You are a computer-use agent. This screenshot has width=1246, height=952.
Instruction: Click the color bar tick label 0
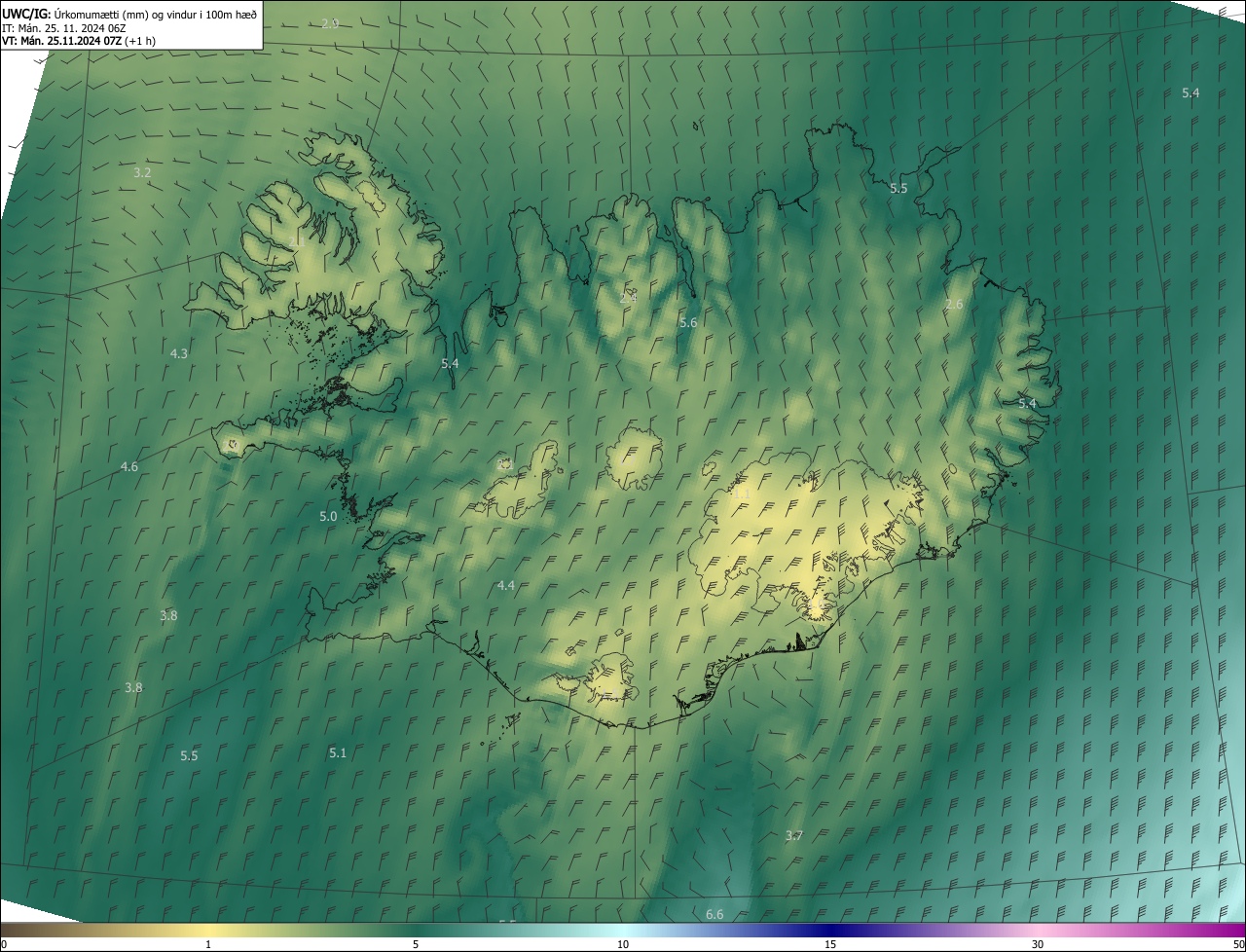click(x=4, y=945)
